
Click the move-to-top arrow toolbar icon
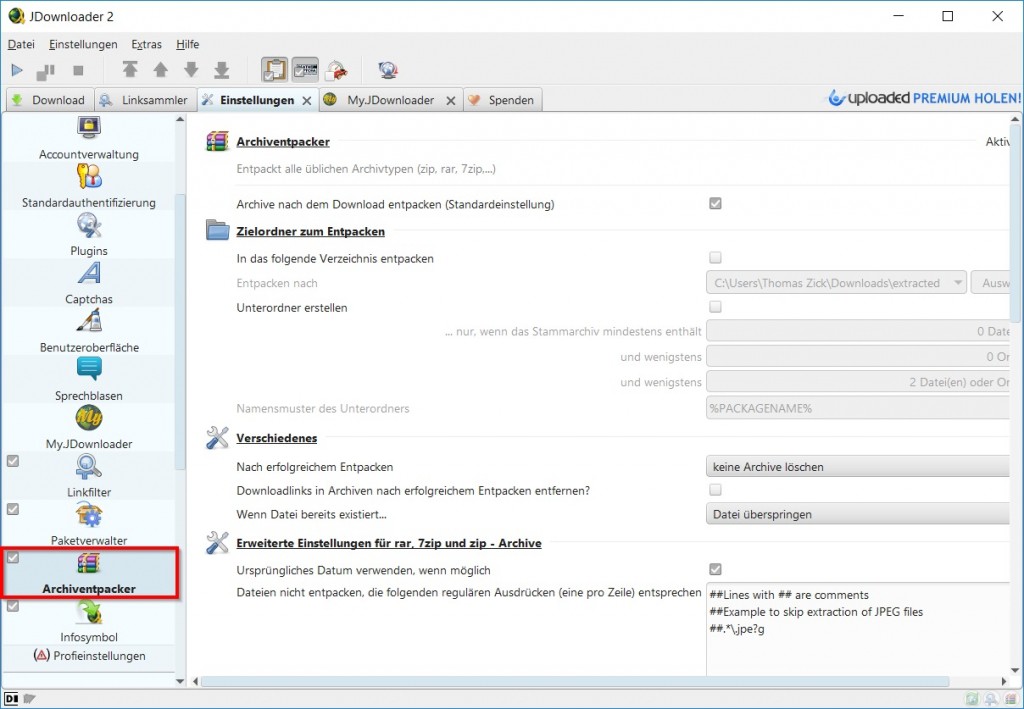pyautogui.click(x=130, y=70)
